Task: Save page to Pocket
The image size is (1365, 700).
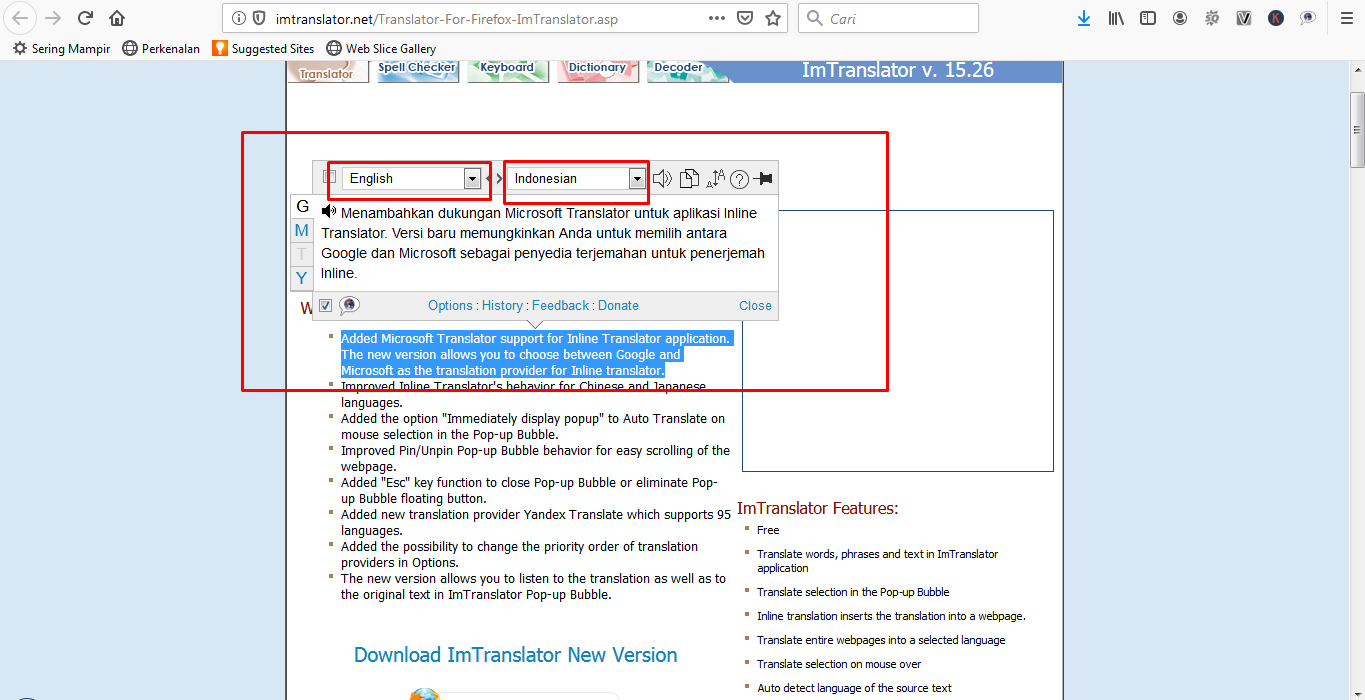Action: (745, 18)
